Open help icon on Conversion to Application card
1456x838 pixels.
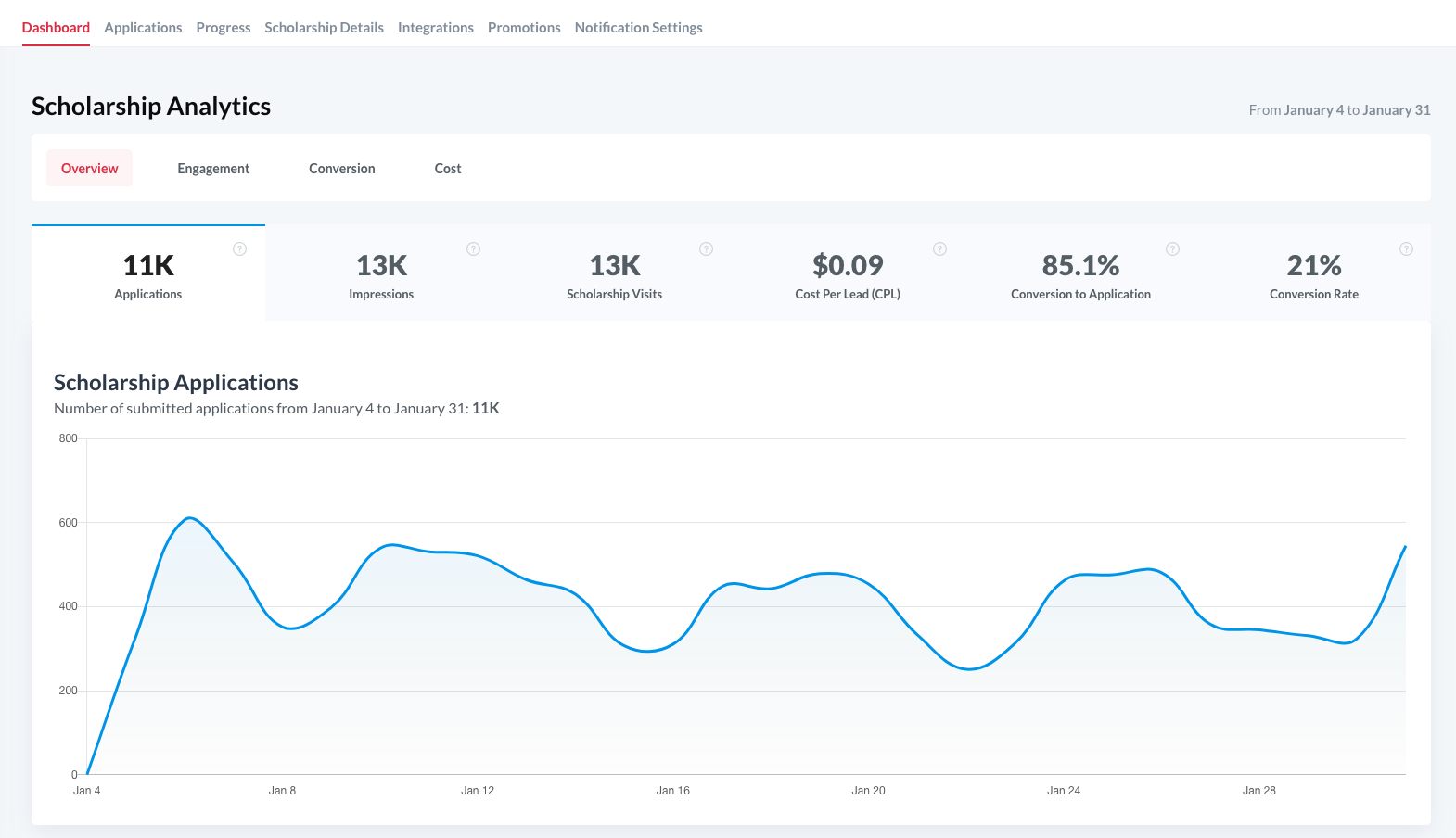1172,248
